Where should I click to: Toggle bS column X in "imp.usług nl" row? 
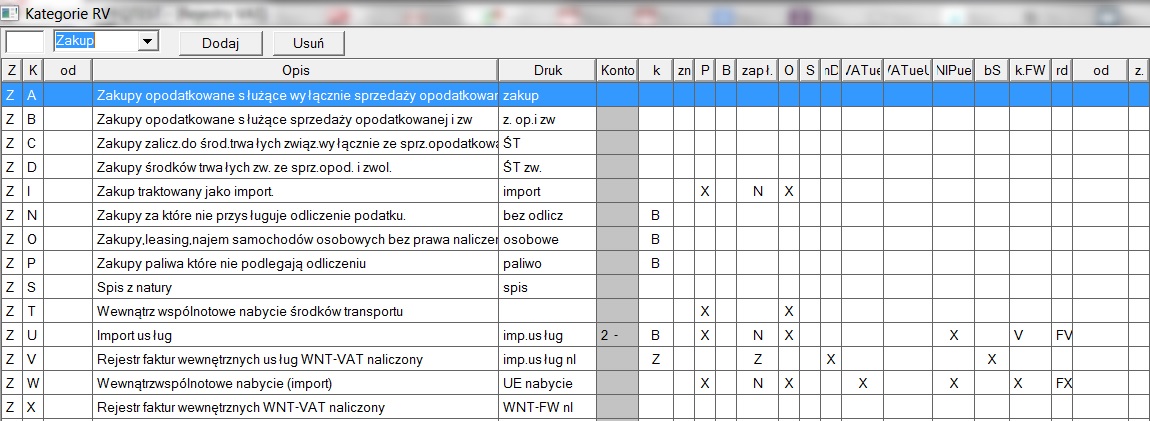[991, 359]
